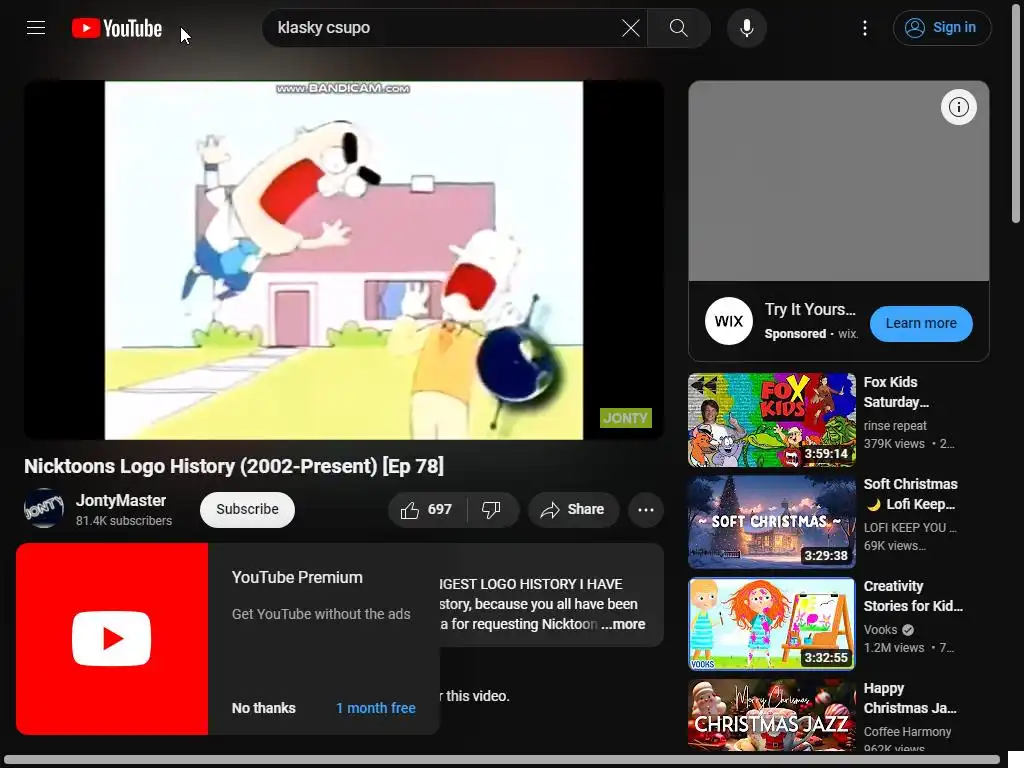Open the Wix advertiser logo
1024x768 pixels.
pyautogui.click(x=729, y=321)
